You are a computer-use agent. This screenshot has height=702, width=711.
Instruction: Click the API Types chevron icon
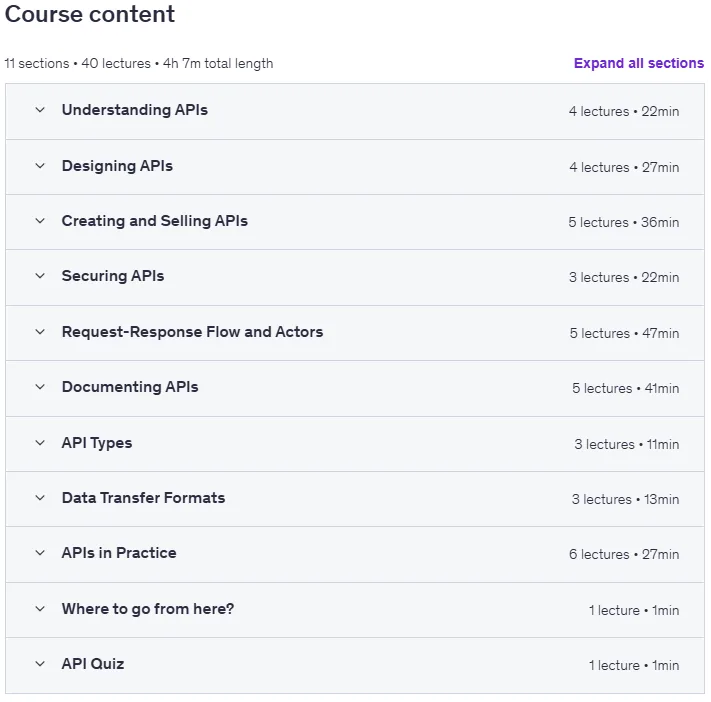(40, 443)
